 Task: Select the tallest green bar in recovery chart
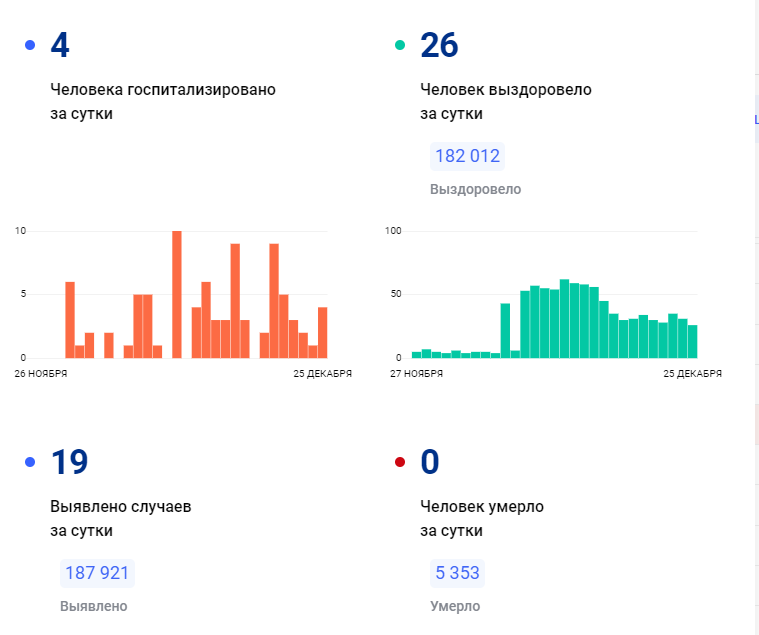point(564,318)
